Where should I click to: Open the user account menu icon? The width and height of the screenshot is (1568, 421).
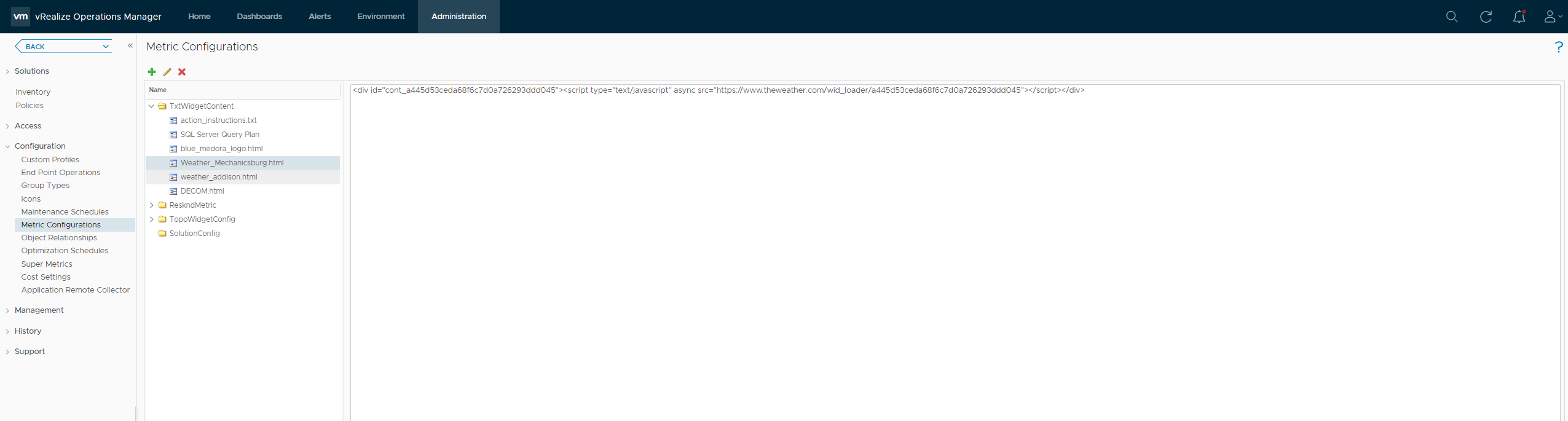click(x=1552, y=17)
